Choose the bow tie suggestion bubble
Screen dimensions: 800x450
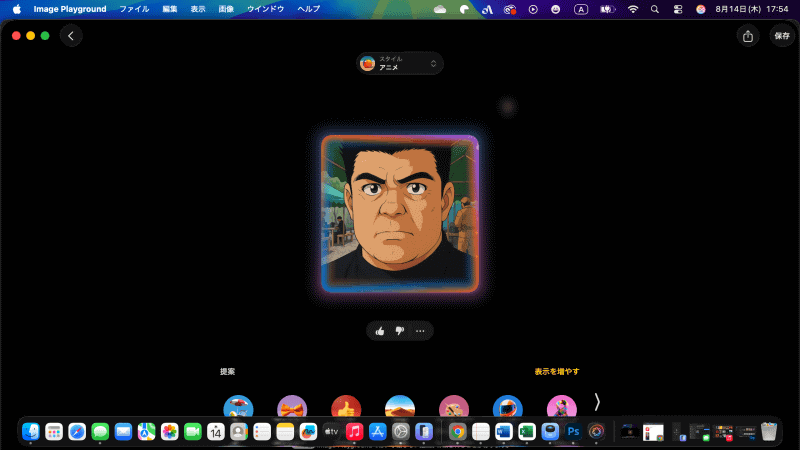(x=292, y=407)
